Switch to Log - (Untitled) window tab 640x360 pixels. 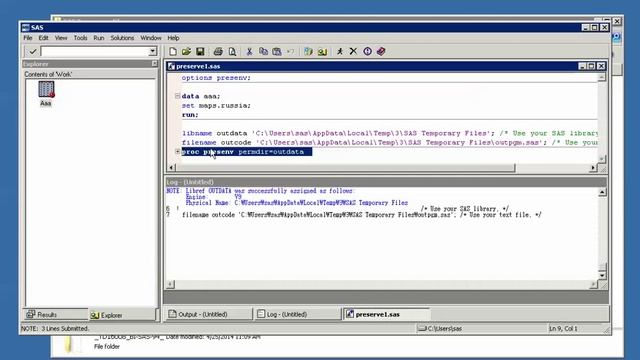click(297, 314)
